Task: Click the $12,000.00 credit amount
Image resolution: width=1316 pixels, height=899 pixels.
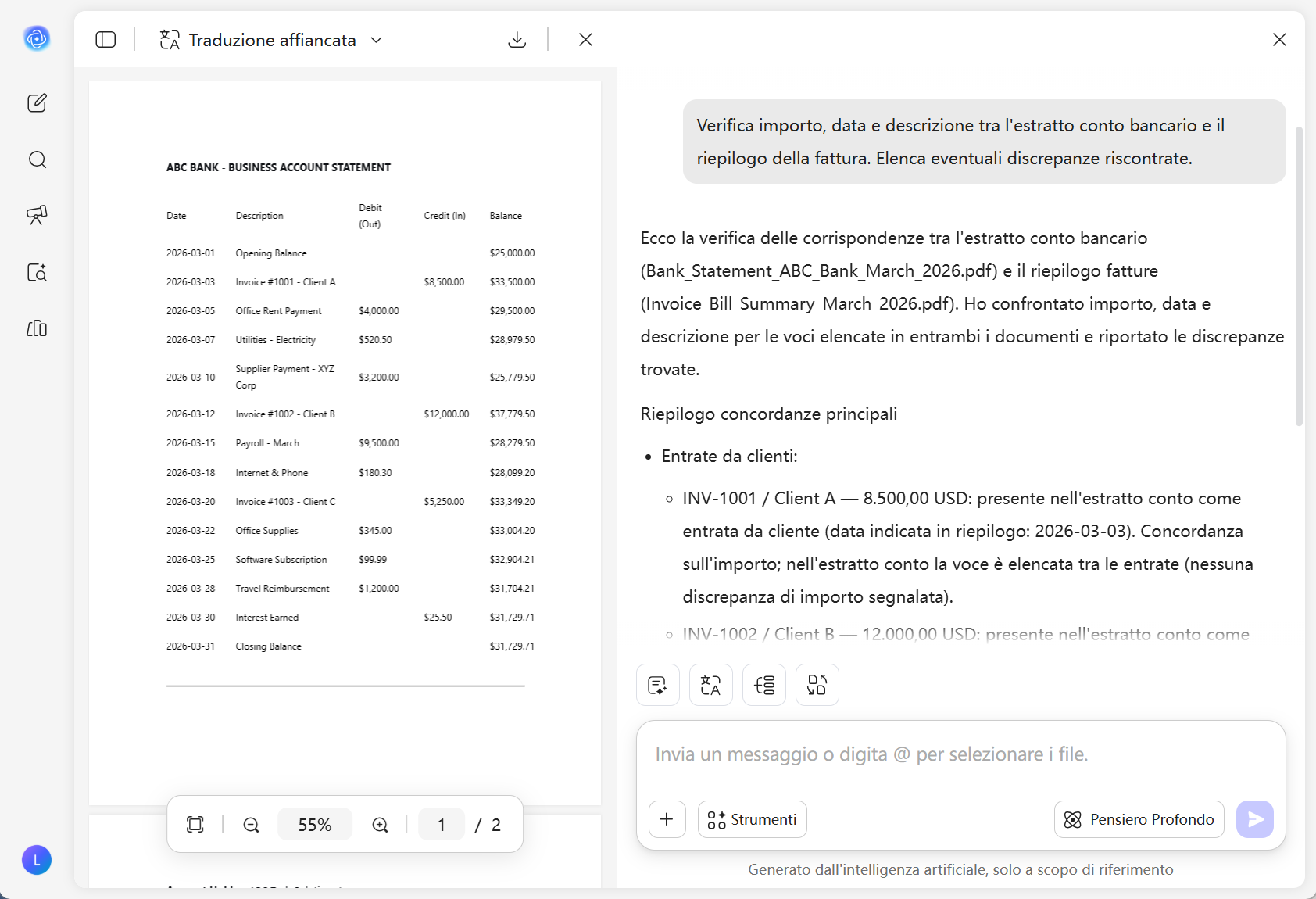Action: (x=446, y=414)
